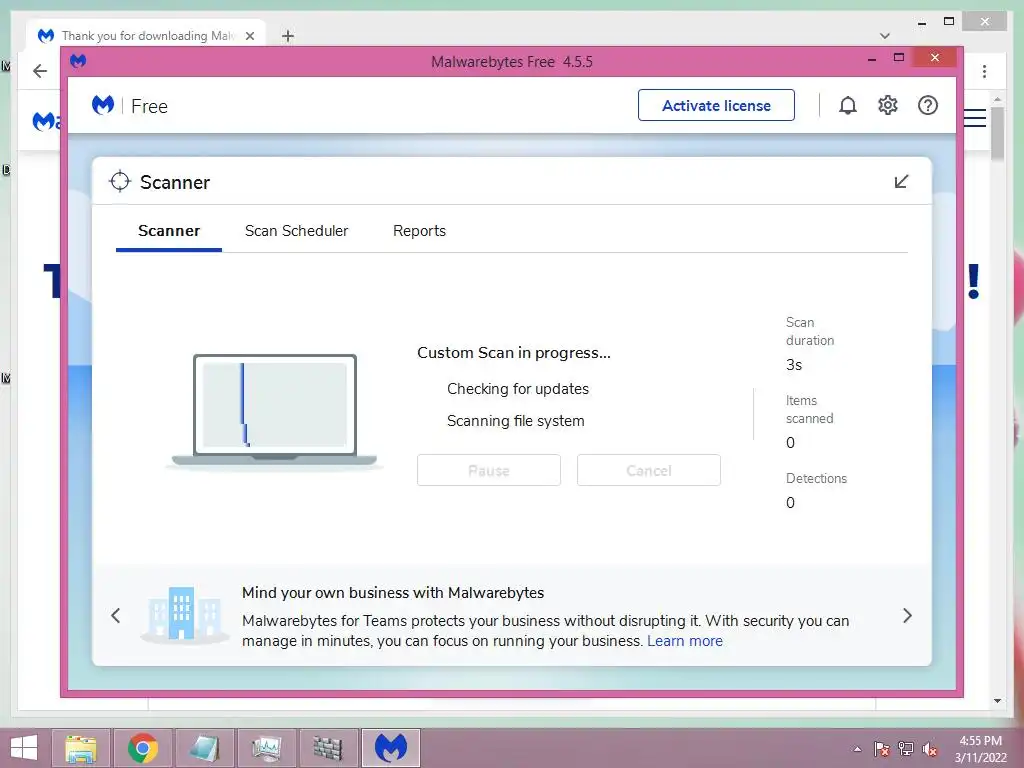Click the promo heading about Malwarebytes business

pyautogui.click(x=393, y=592)
